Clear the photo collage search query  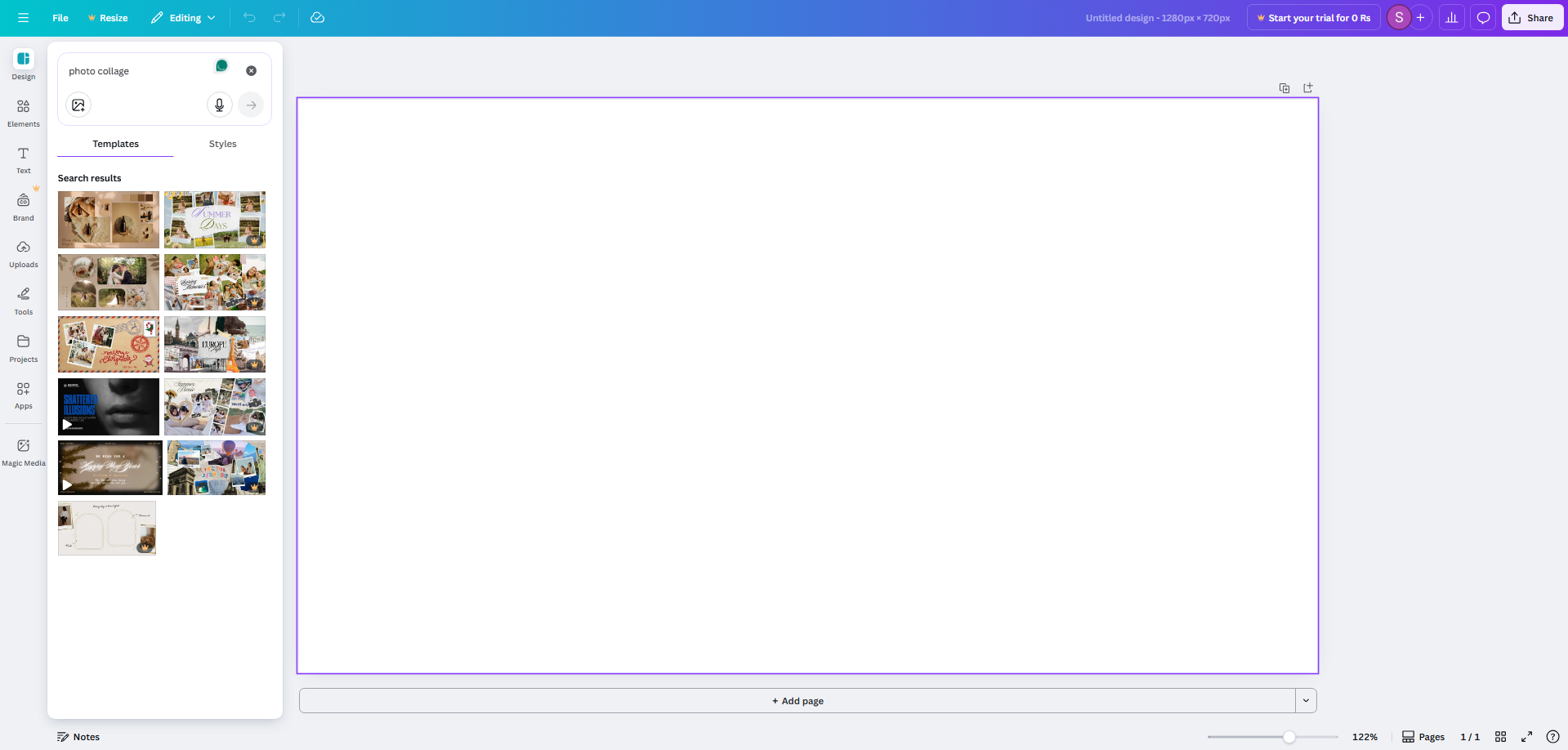click(x=251, y=70)
